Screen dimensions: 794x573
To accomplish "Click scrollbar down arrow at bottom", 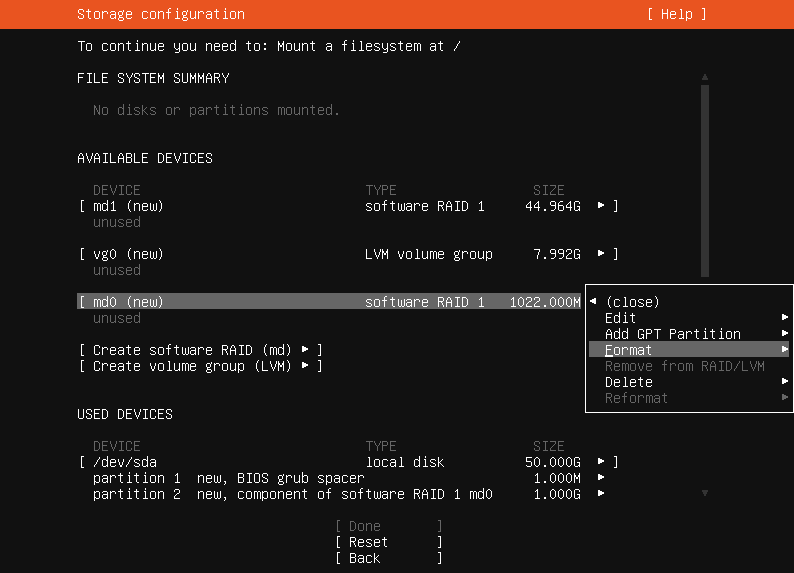I will (705, 493).
